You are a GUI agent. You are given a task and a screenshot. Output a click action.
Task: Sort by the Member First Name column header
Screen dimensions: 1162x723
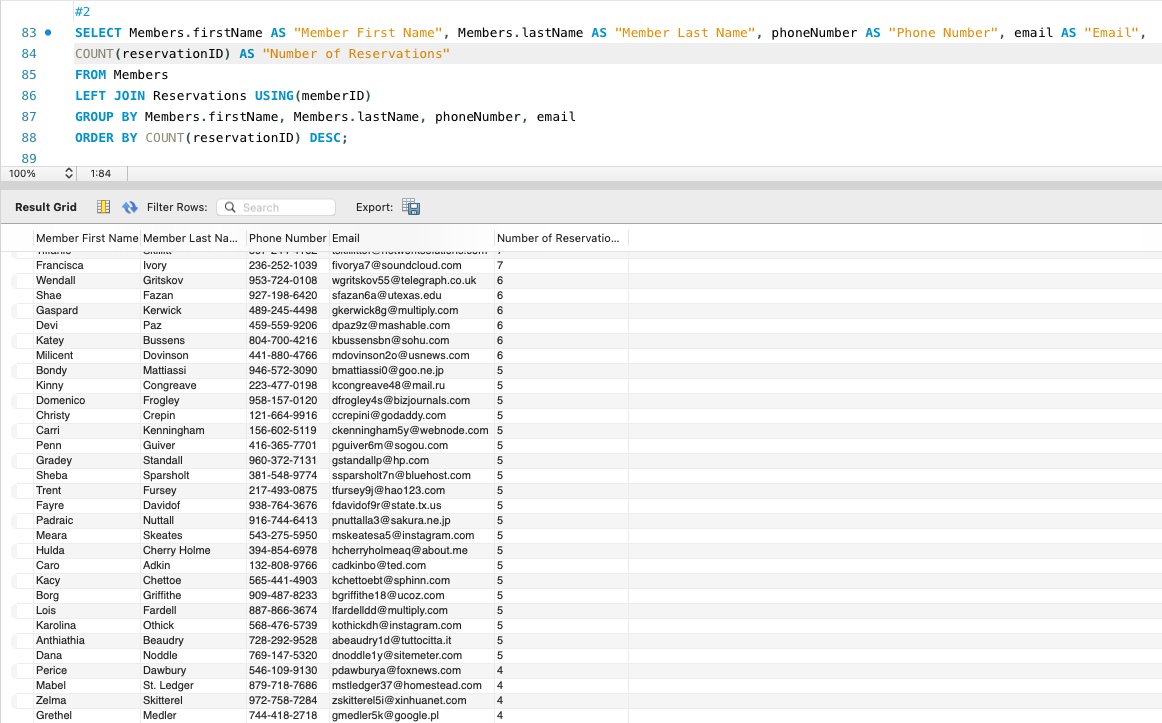[x=87, y=238]
